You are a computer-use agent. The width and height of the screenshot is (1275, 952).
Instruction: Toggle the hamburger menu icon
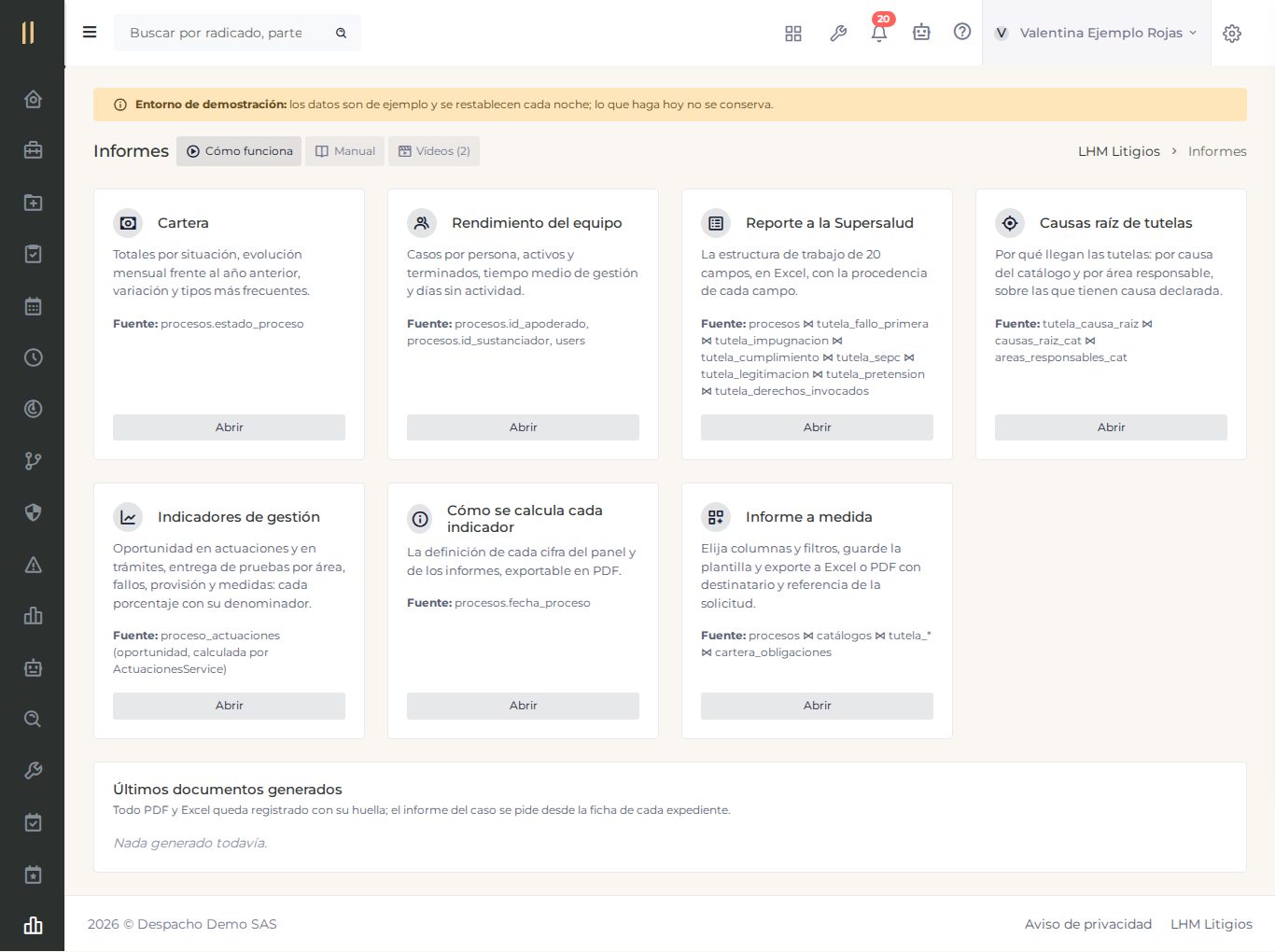[x=90, y=32]
